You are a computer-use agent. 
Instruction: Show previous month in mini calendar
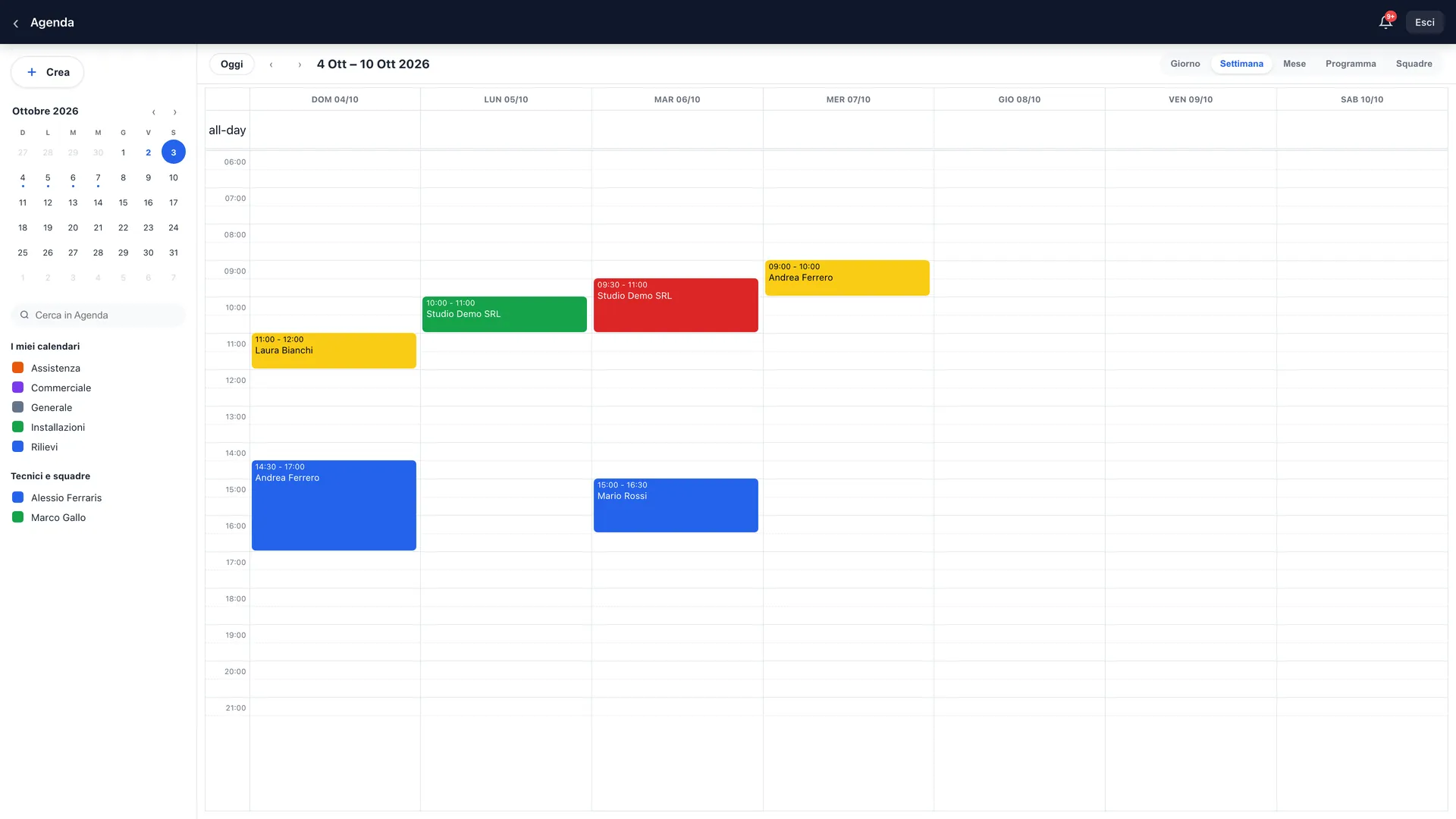(x=154, y=112)
